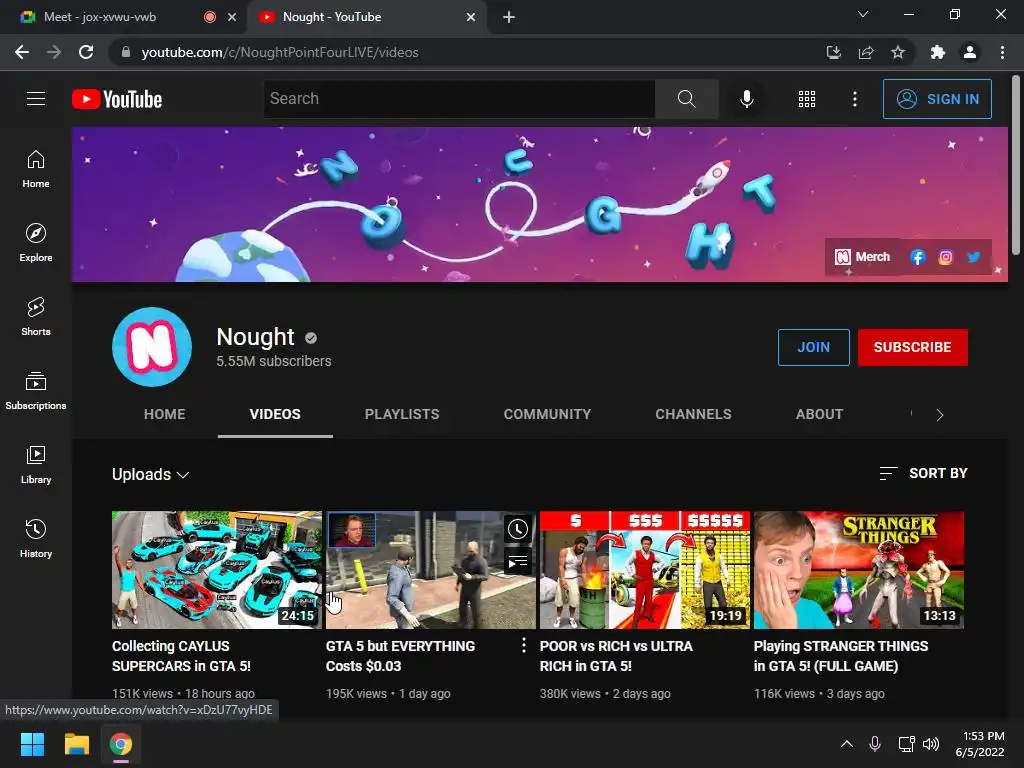Screen dimensions: 1024x768
Task: Open a new browser tab
Action: [509, 17]
